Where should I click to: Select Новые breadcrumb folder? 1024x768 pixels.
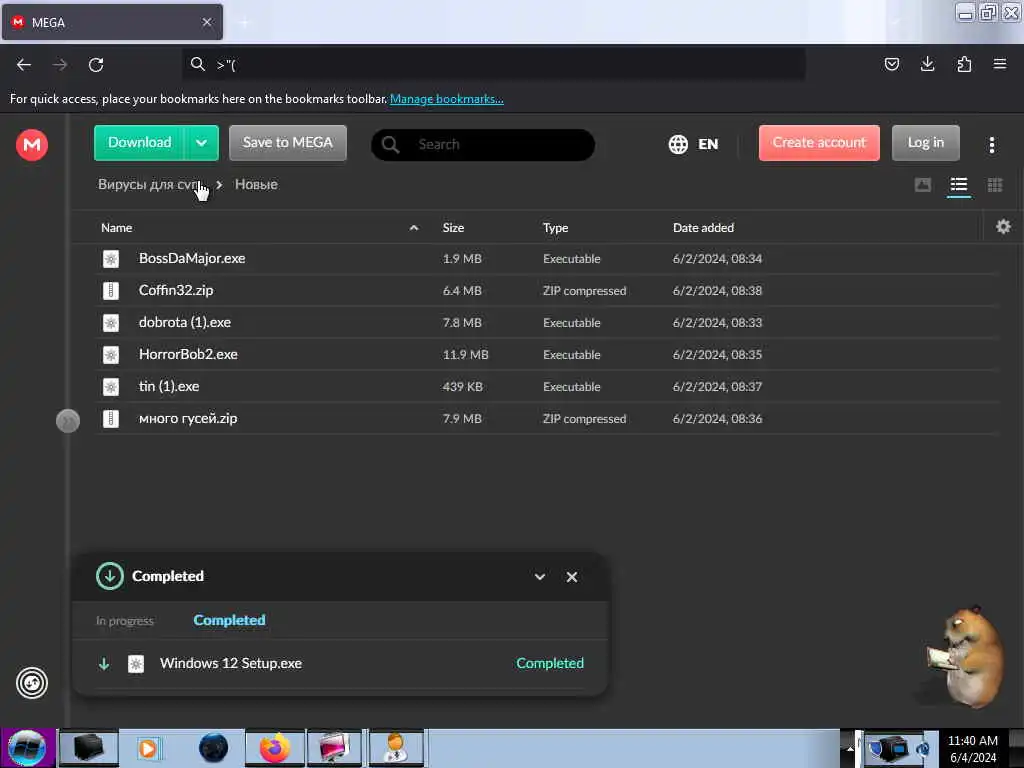256,185
